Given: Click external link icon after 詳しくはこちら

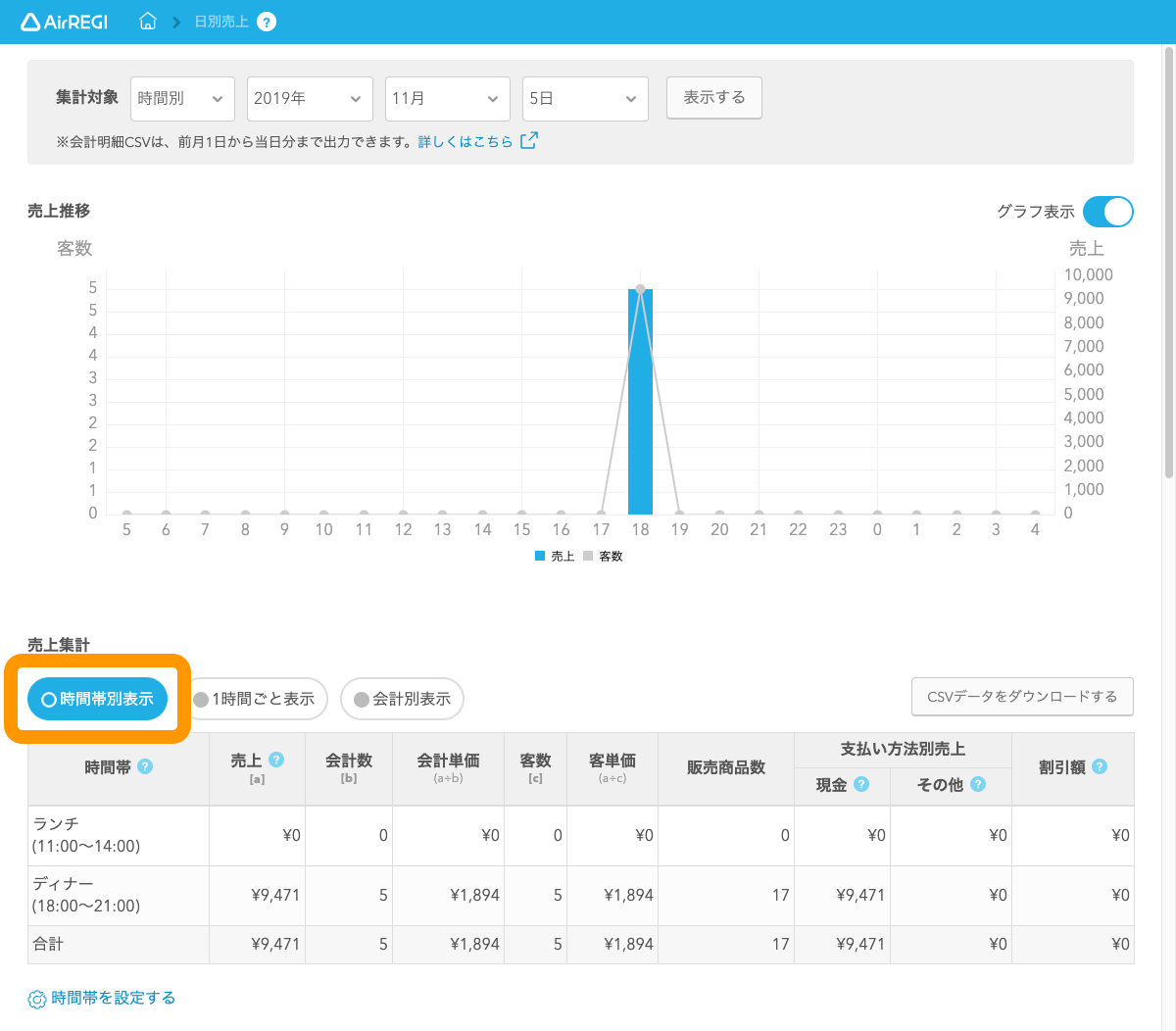Looking at the screenshot, I should 529,140.
